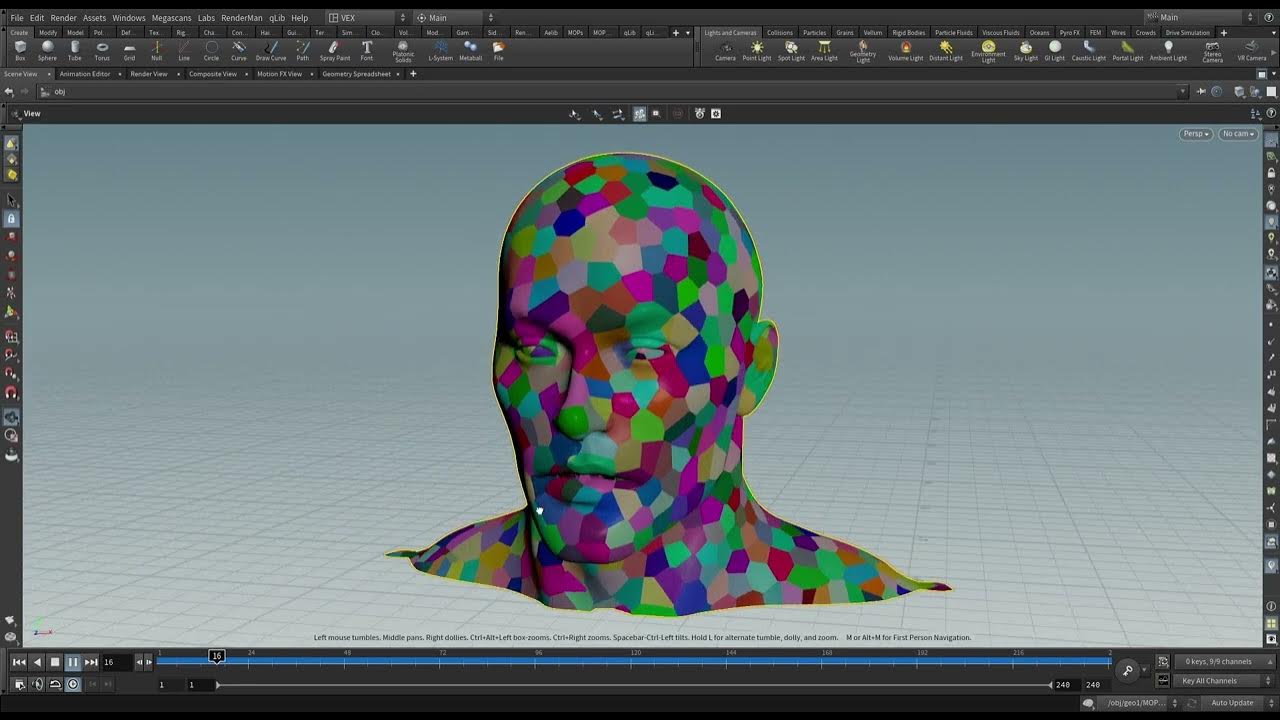1280x720 pixels.
Task: Select the Null shelf tool
Action: [x=156, y=51]
